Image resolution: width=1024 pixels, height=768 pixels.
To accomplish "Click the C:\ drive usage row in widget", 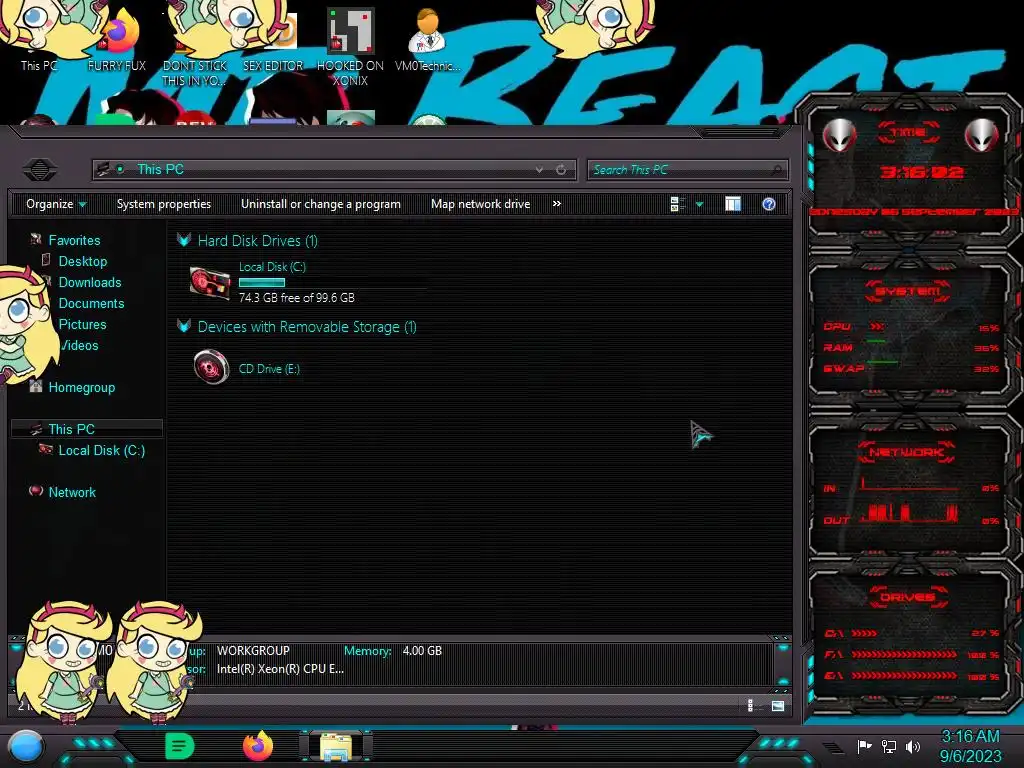I will (912, 633).
